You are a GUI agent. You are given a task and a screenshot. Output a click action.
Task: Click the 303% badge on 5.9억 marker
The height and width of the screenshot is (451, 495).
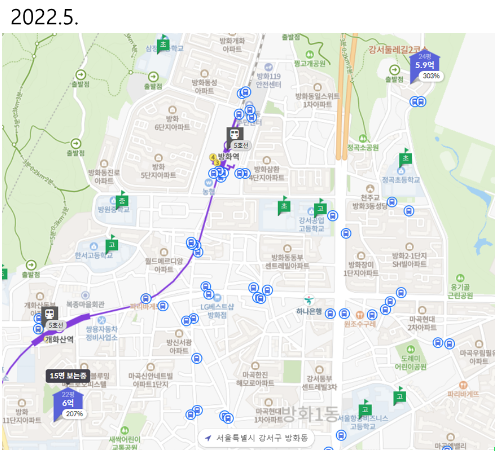pos(431,76)
